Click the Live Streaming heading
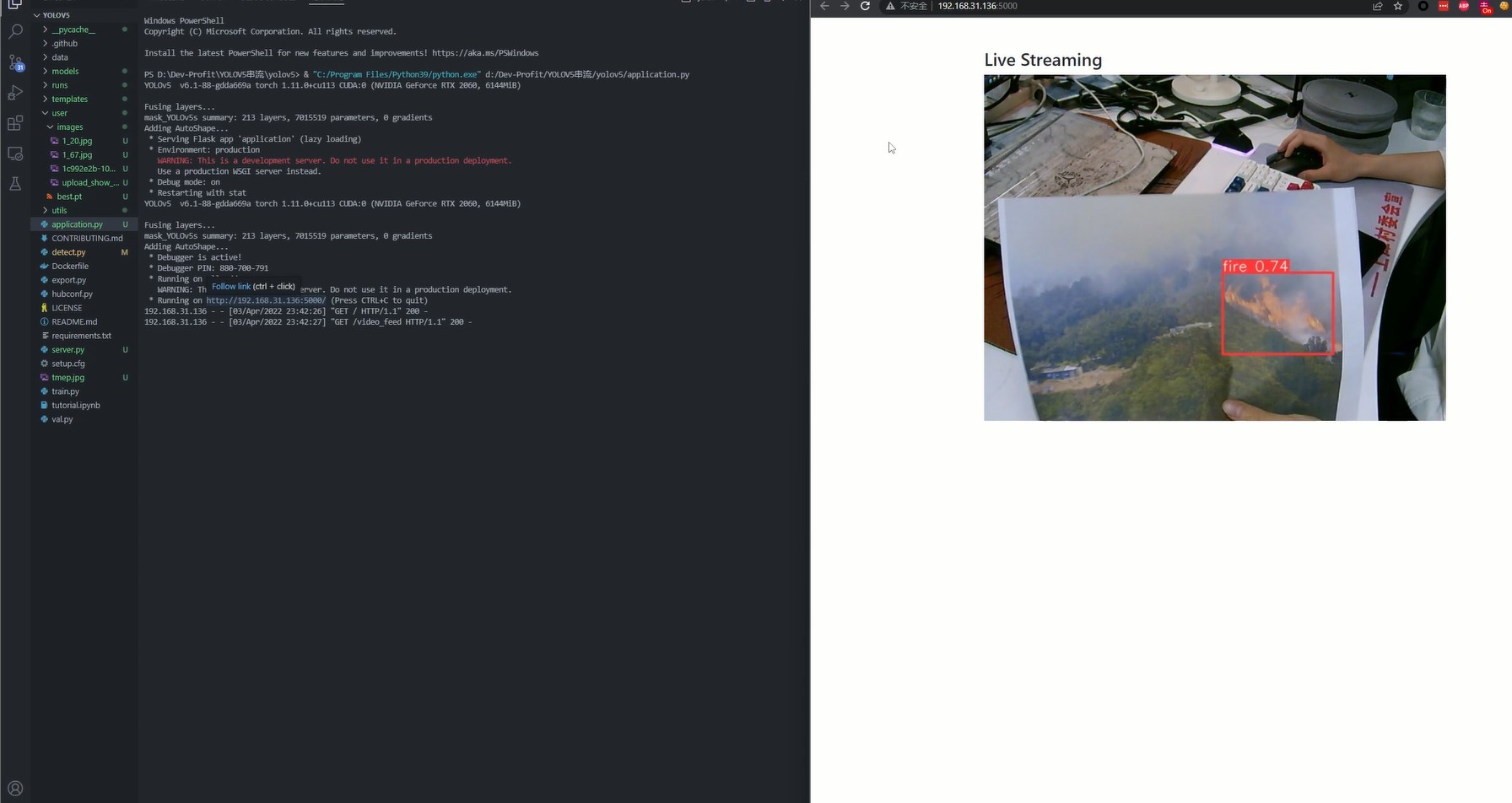This screenshot has width=1512, height=803. pyautogui.click(x=1043, y=60)
